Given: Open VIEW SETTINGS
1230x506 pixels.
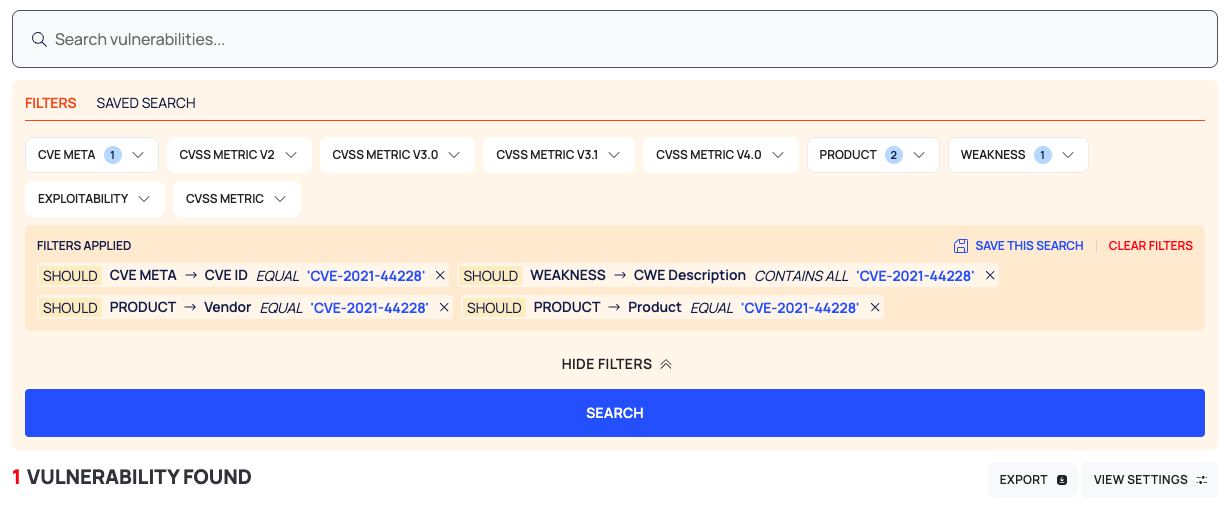Looking at the screenshot, I should (1150, 480).
